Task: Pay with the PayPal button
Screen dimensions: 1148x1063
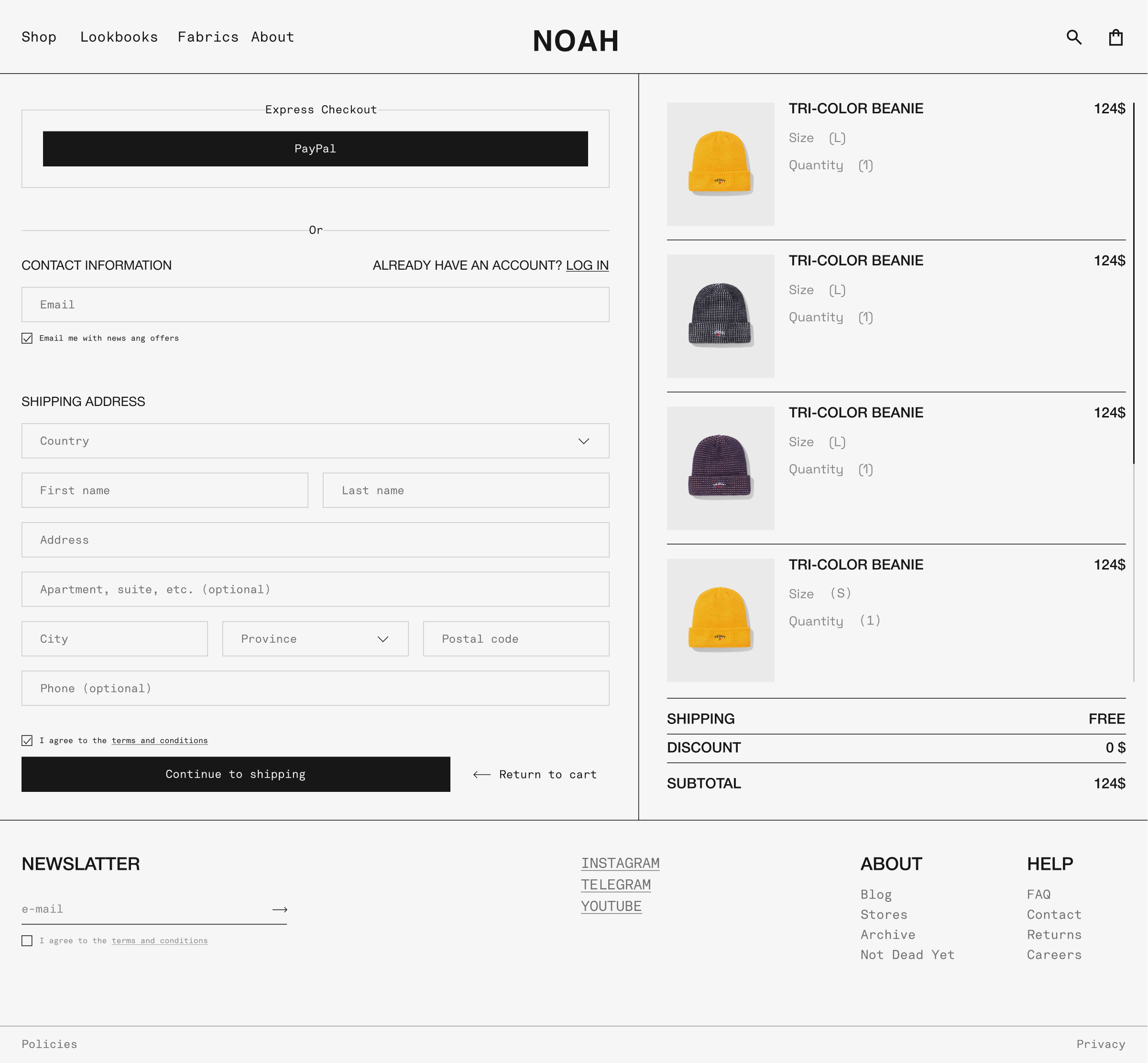Action: [316, 148]
